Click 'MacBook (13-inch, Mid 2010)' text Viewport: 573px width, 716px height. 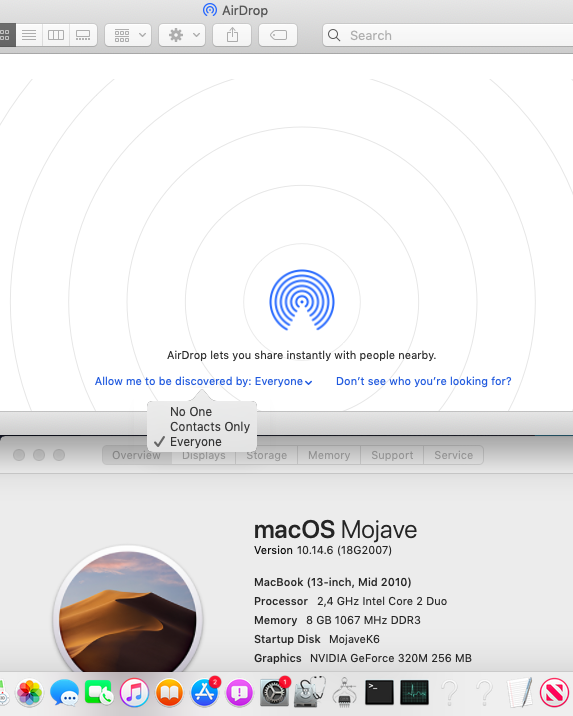(332, 582)
